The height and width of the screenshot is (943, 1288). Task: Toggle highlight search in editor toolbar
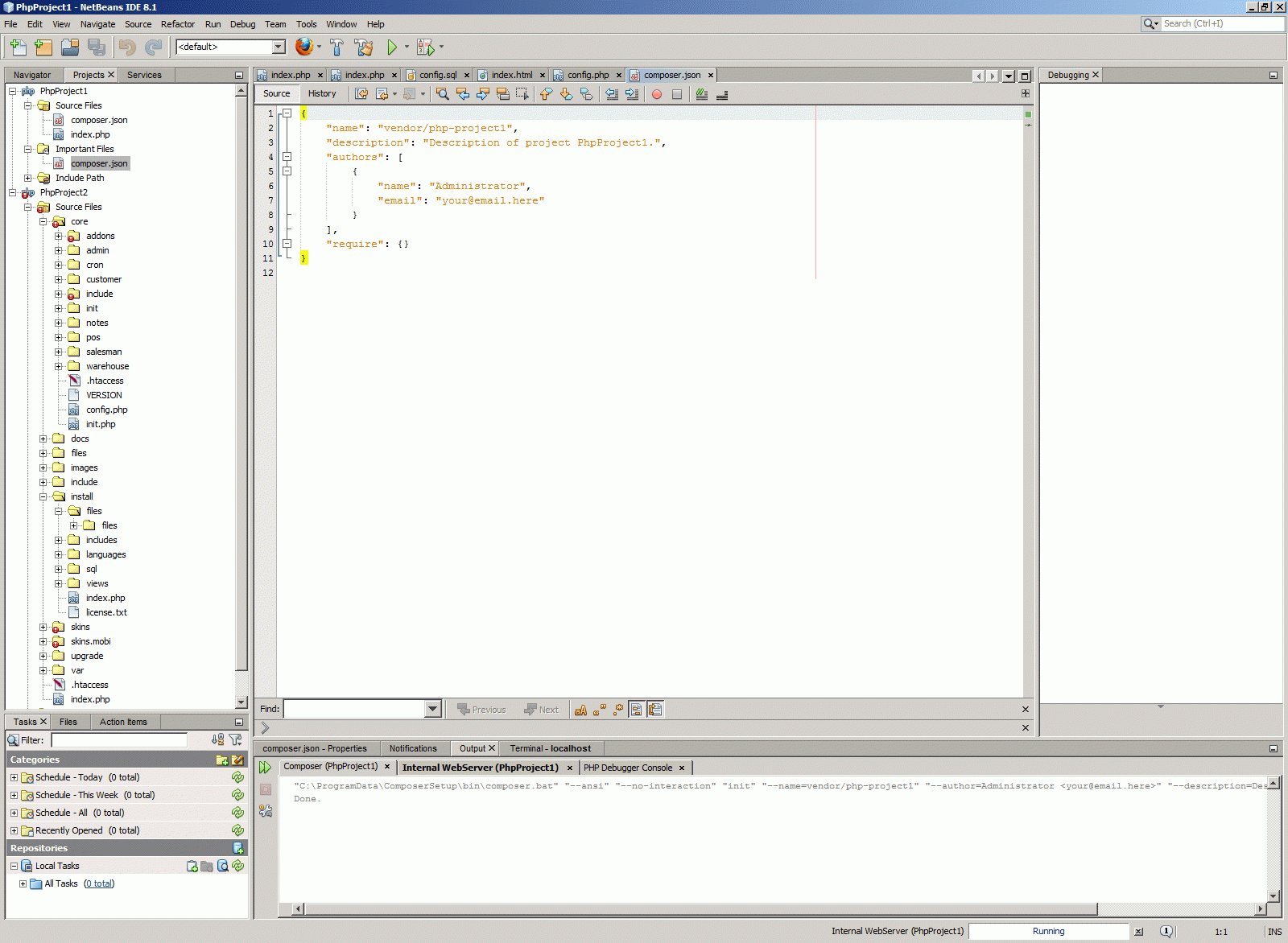point(503,94)
